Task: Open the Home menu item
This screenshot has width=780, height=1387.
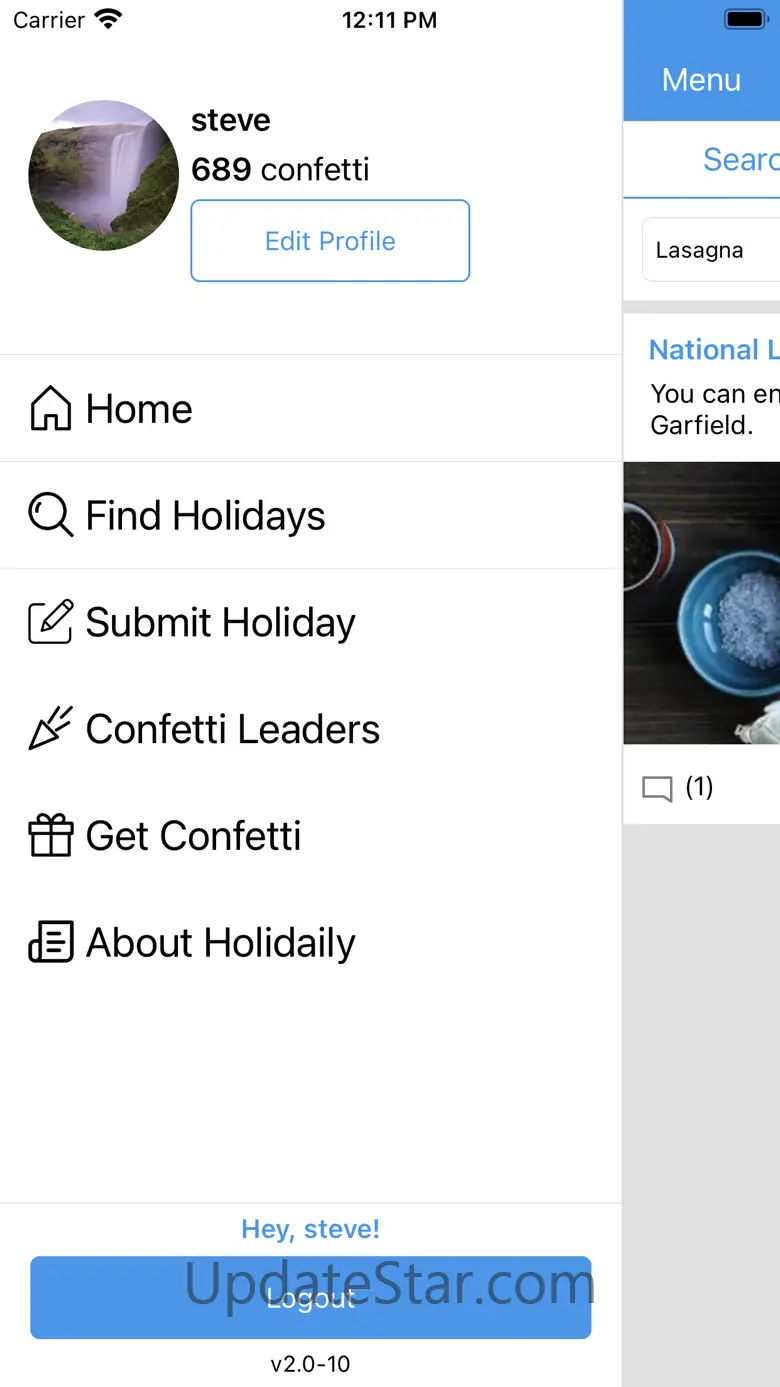Action: point(139,409)
